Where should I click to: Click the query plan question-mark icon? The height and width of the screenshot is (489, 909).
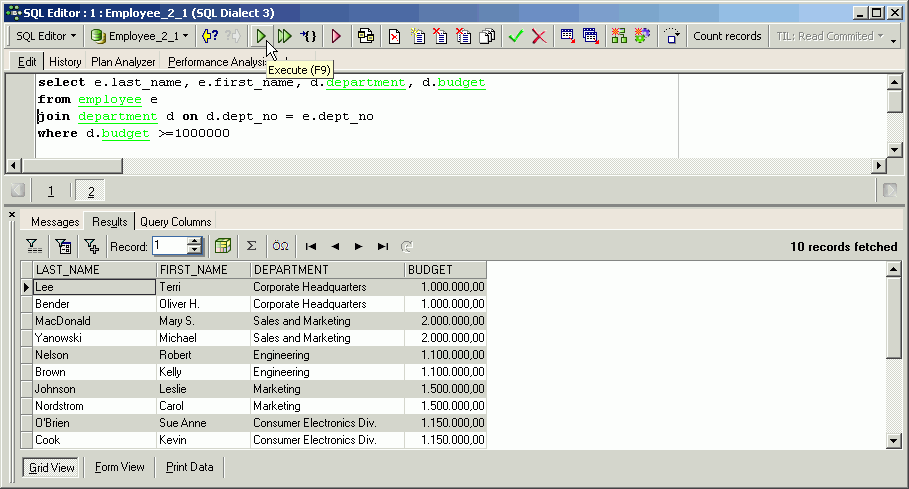click(x=209, y=36)
